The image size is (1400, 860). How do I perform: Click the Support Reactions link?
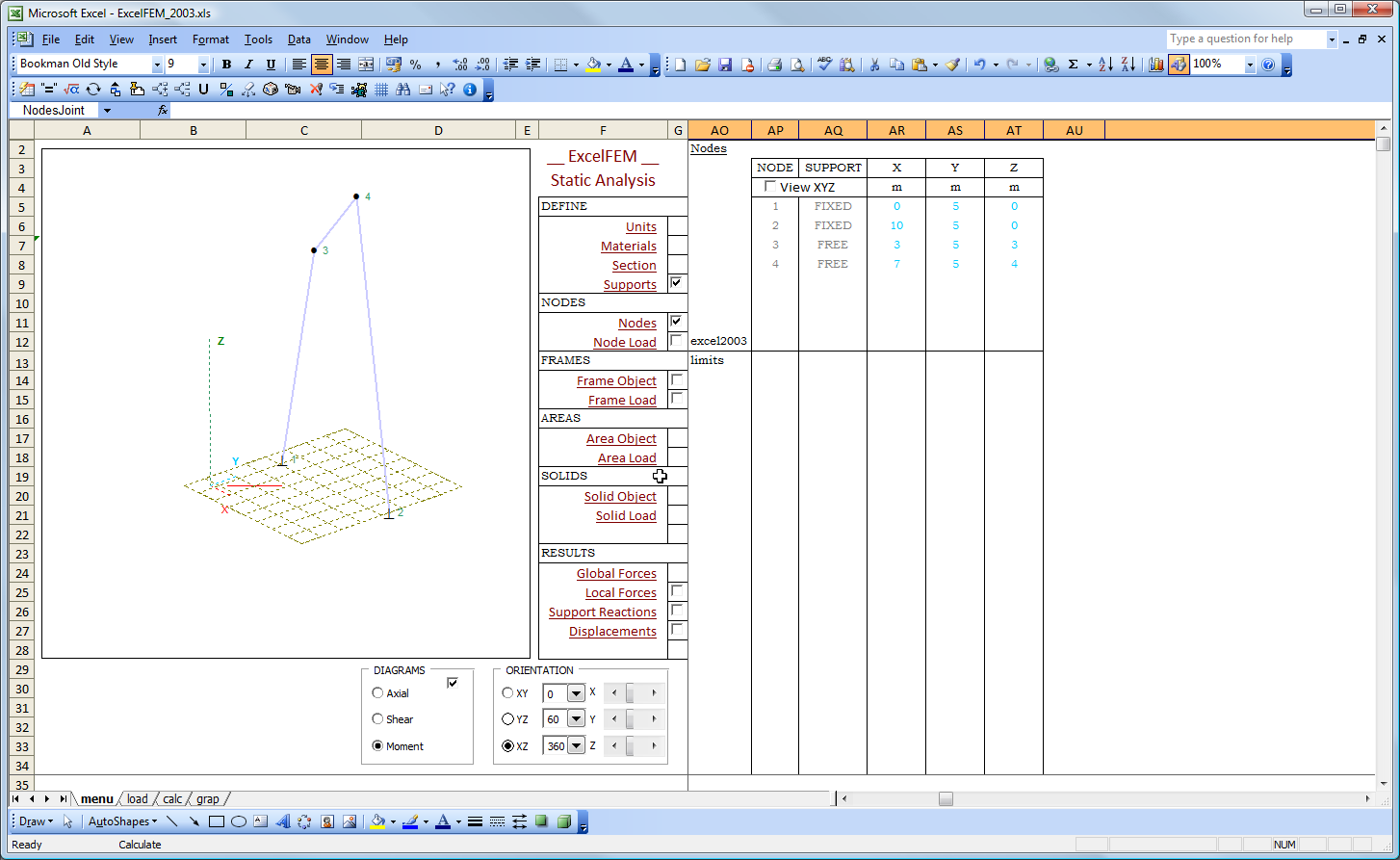(602, 612)
